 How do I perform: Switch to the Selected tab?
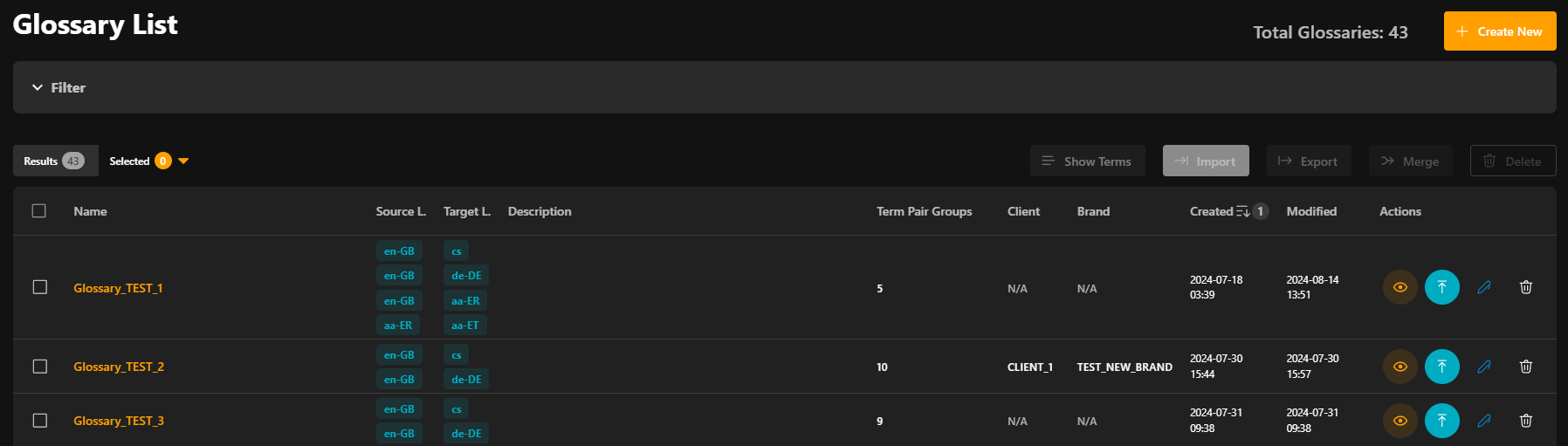(130, 161)
